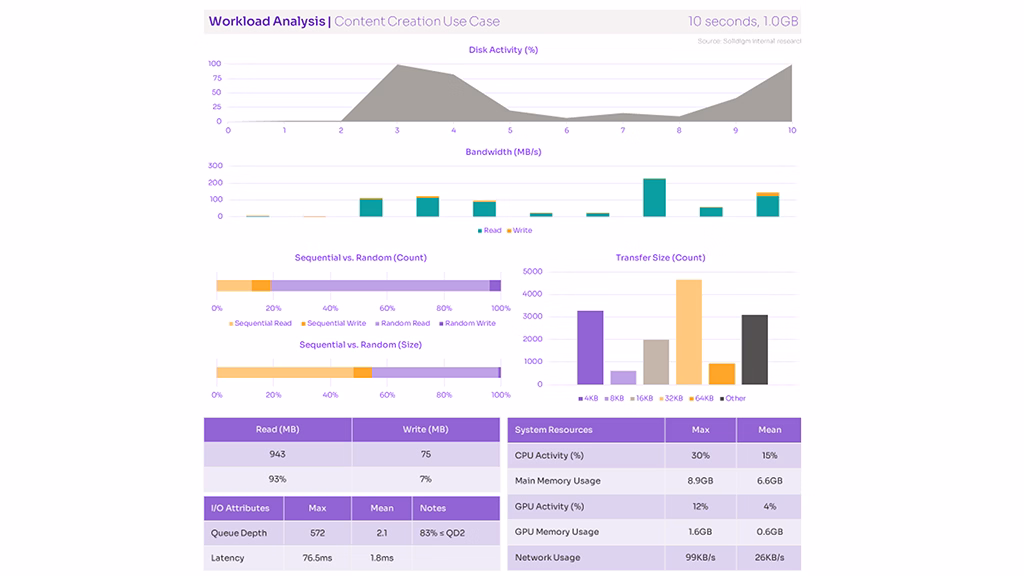Click the Sequential vs. Random (Size) title
This screenshot has width=1024, height=576.
360,344
